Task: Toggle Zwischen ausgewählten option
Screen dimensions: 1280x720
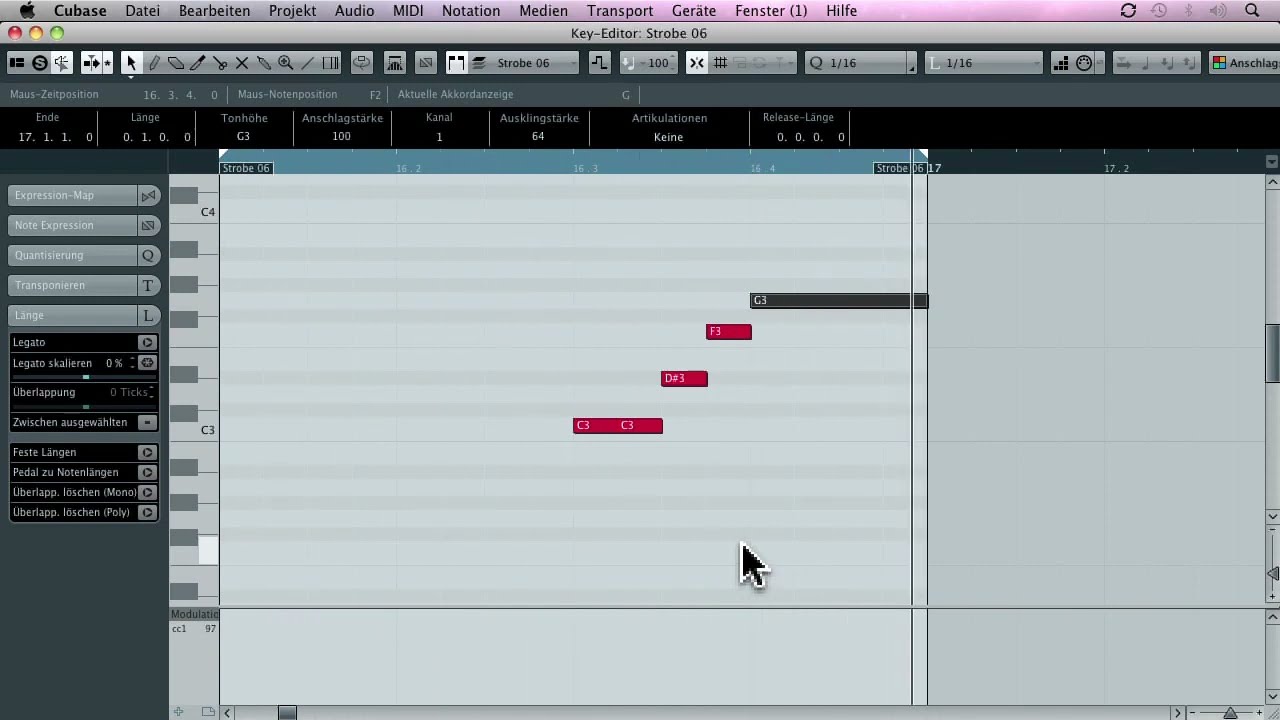Action: pyautogui.click(x=147, y=422)
